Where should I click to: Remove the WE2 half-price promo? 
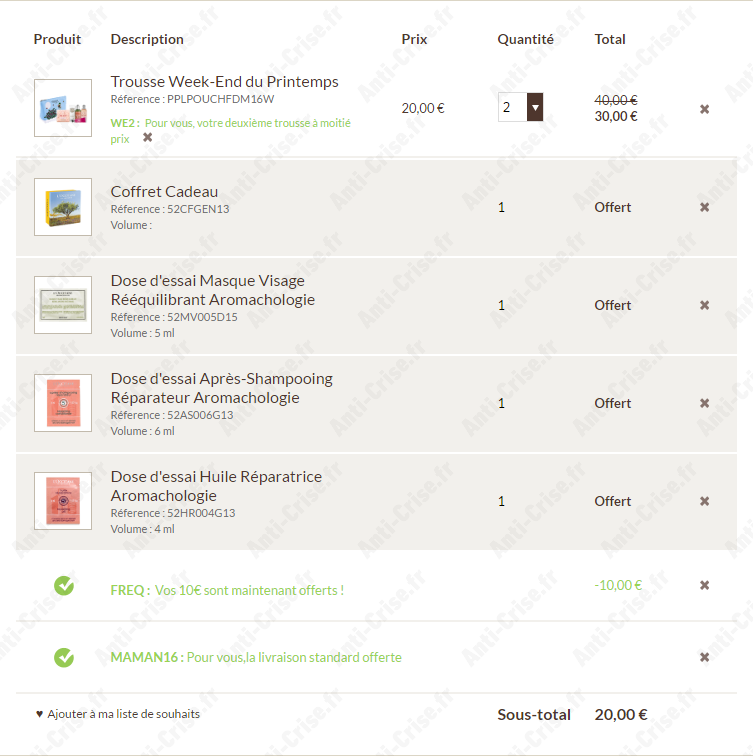148,137
